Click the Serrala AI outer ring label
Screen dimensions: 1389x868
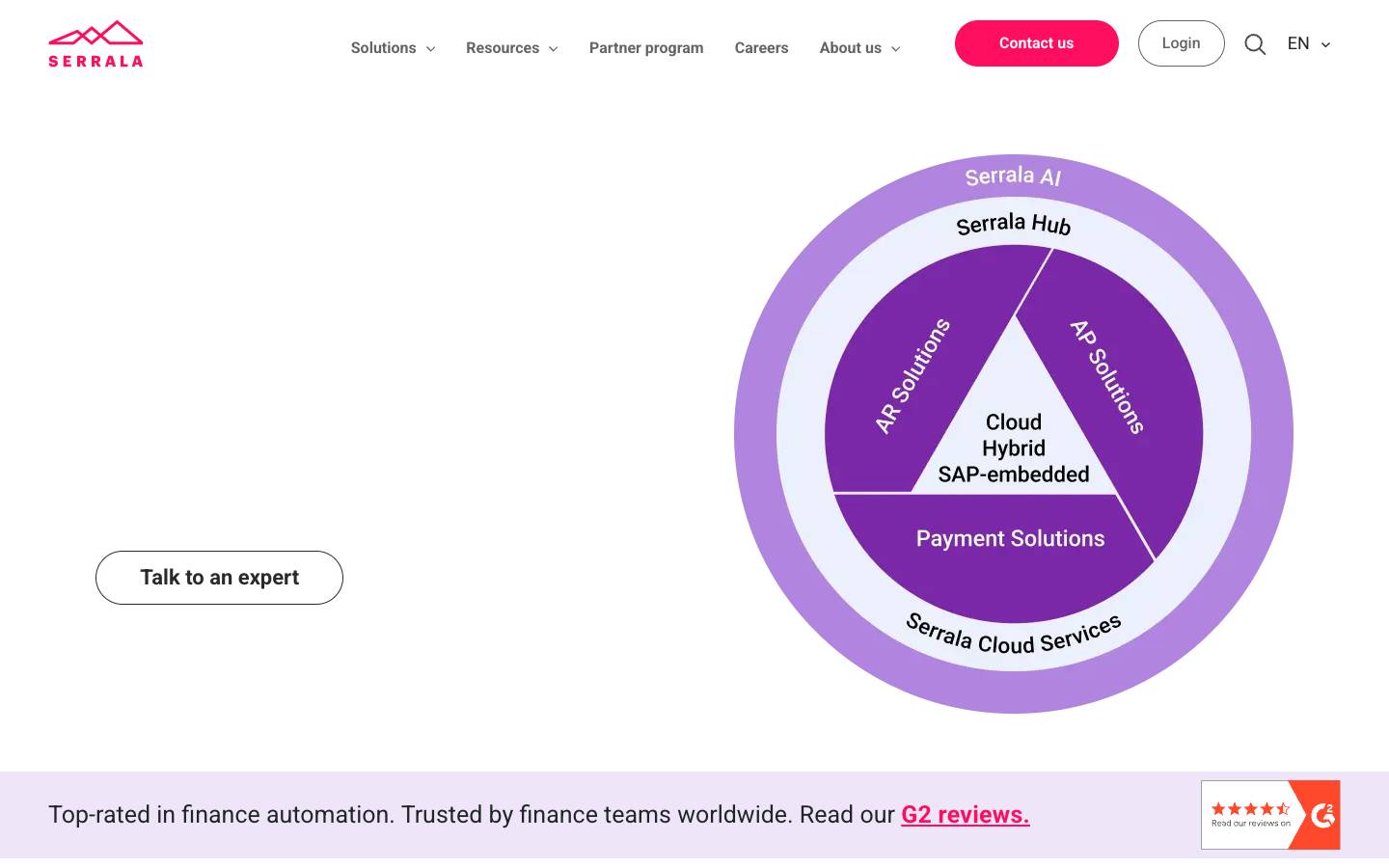pyautogui.click(x=1013, y=176)
